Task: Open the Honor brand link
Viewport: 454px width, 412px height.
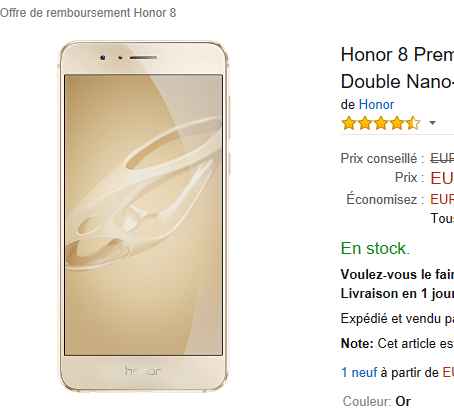Action: coord(376,105)
